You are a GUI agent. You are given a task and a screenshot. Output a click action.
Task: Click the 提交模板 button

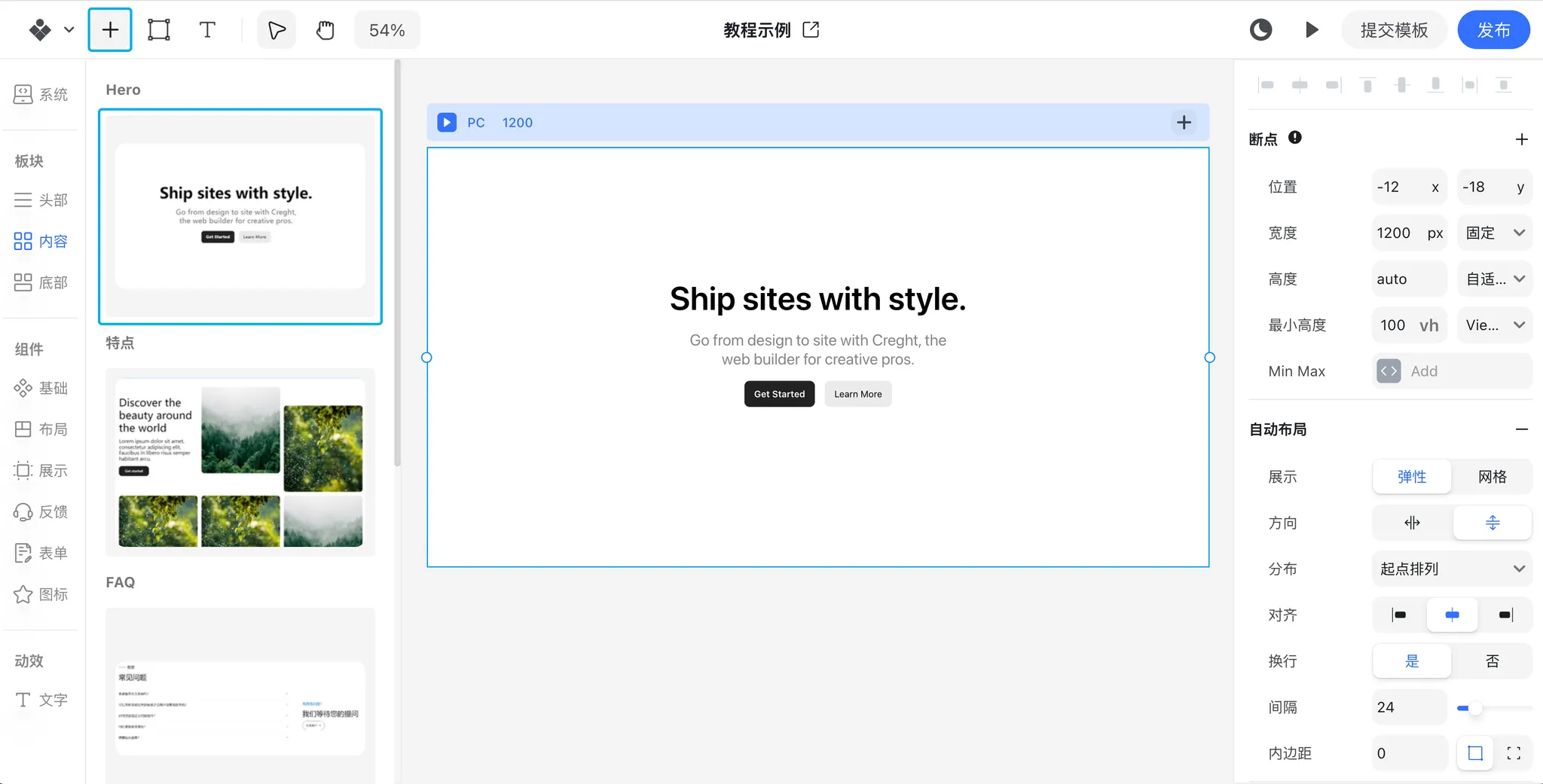click(x=1394, y=30)
